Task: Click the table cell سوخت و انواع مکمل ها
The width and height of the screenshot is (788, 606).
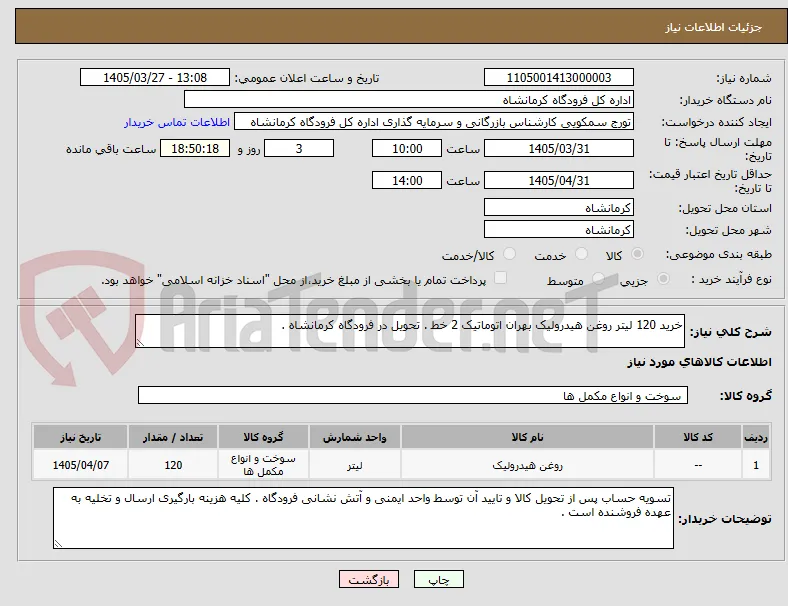Action: (263, 465)
